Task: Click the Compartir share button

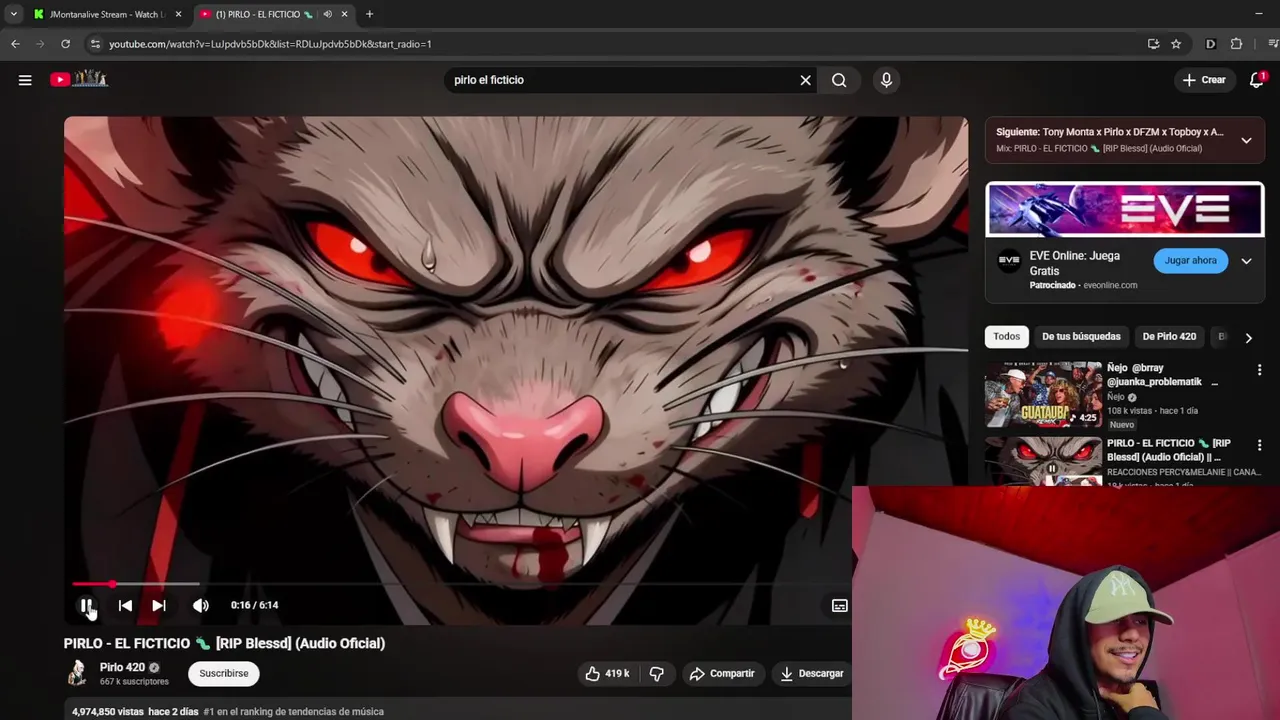Action: point(722,673)
